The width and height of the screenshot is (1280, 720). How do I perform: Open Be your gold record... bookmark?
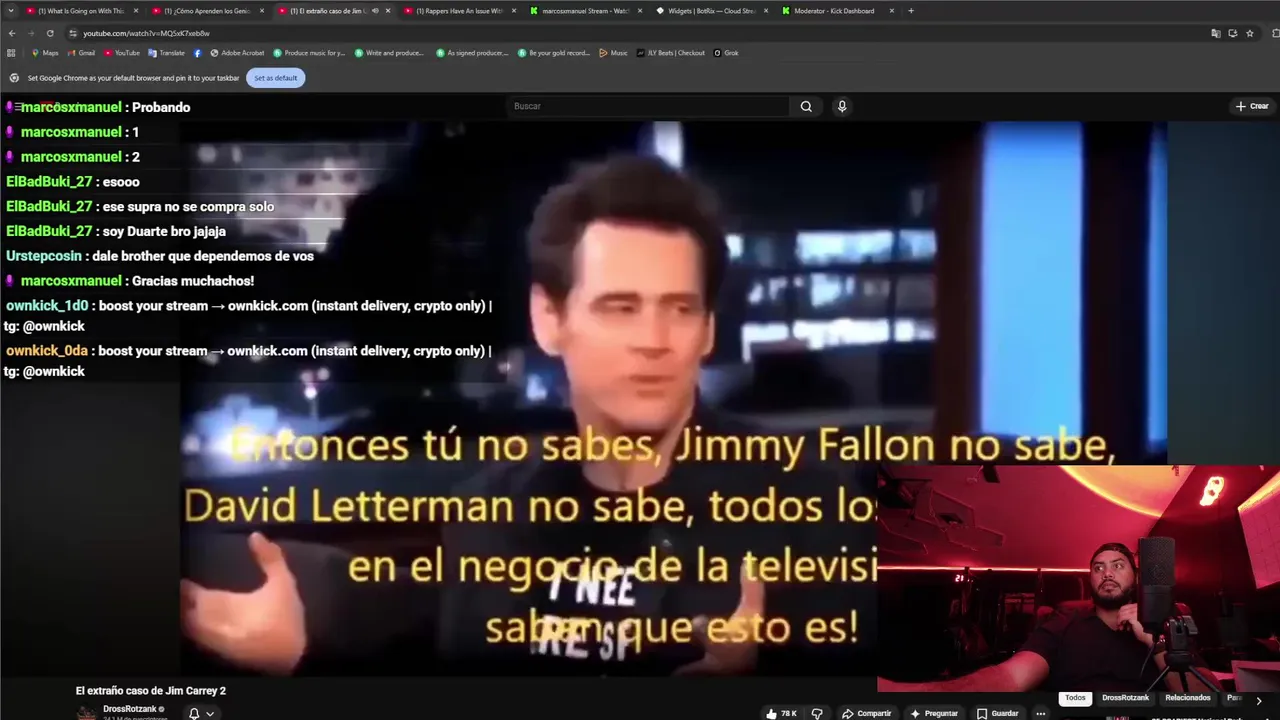pos(554,53)
